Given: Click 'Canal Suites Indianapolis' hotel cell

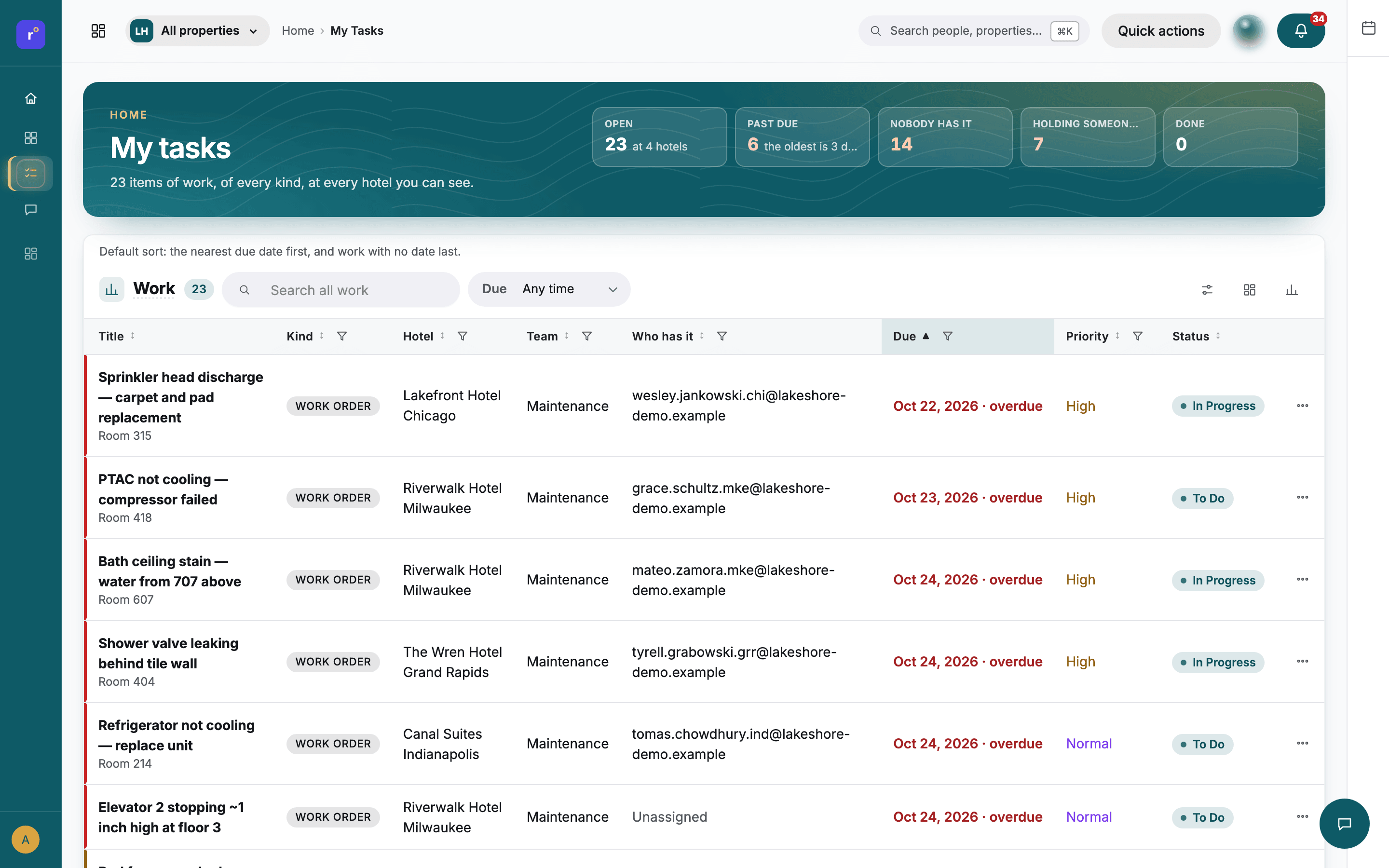Looking at the screenshot, I should 443,744.
